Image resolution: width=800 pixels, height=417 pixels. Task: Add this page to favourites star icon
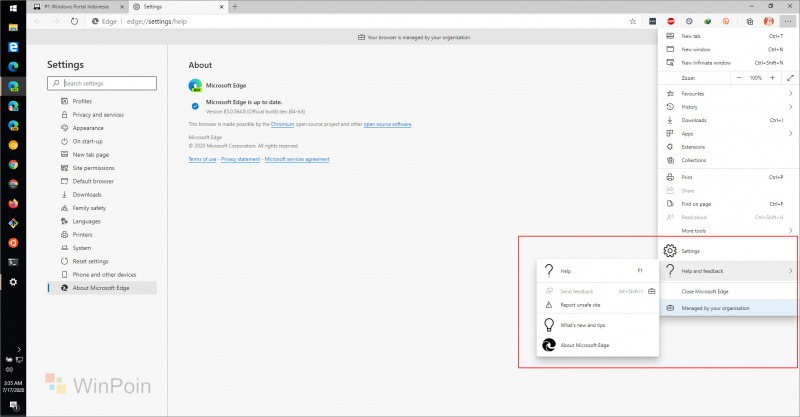pos(633,21)
